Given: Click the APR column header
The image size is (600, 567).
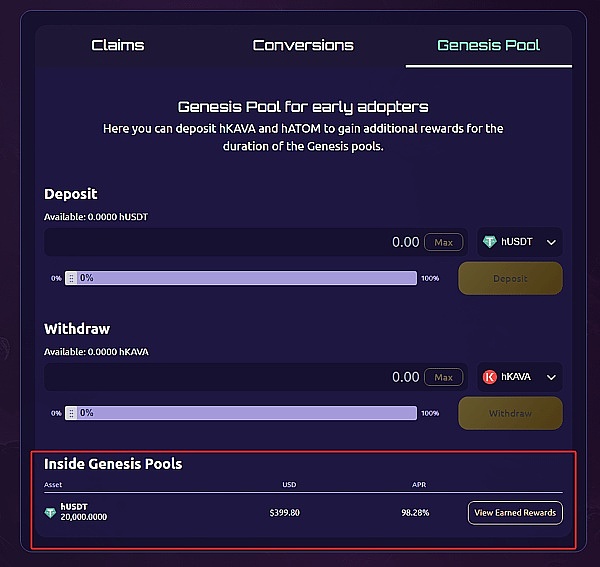Looking at the screenshot, I should click(x=419, y=485).
